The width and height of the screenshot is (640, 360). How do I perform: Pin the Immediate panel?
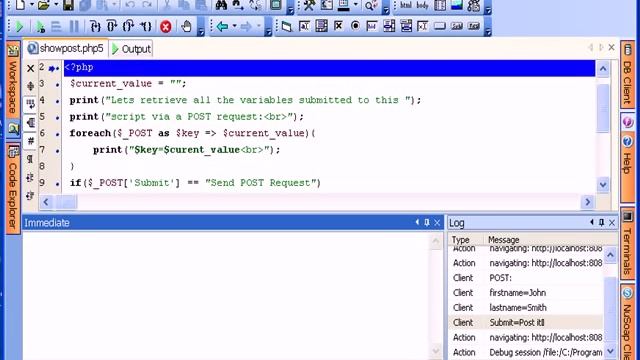(x=427, y=222)
